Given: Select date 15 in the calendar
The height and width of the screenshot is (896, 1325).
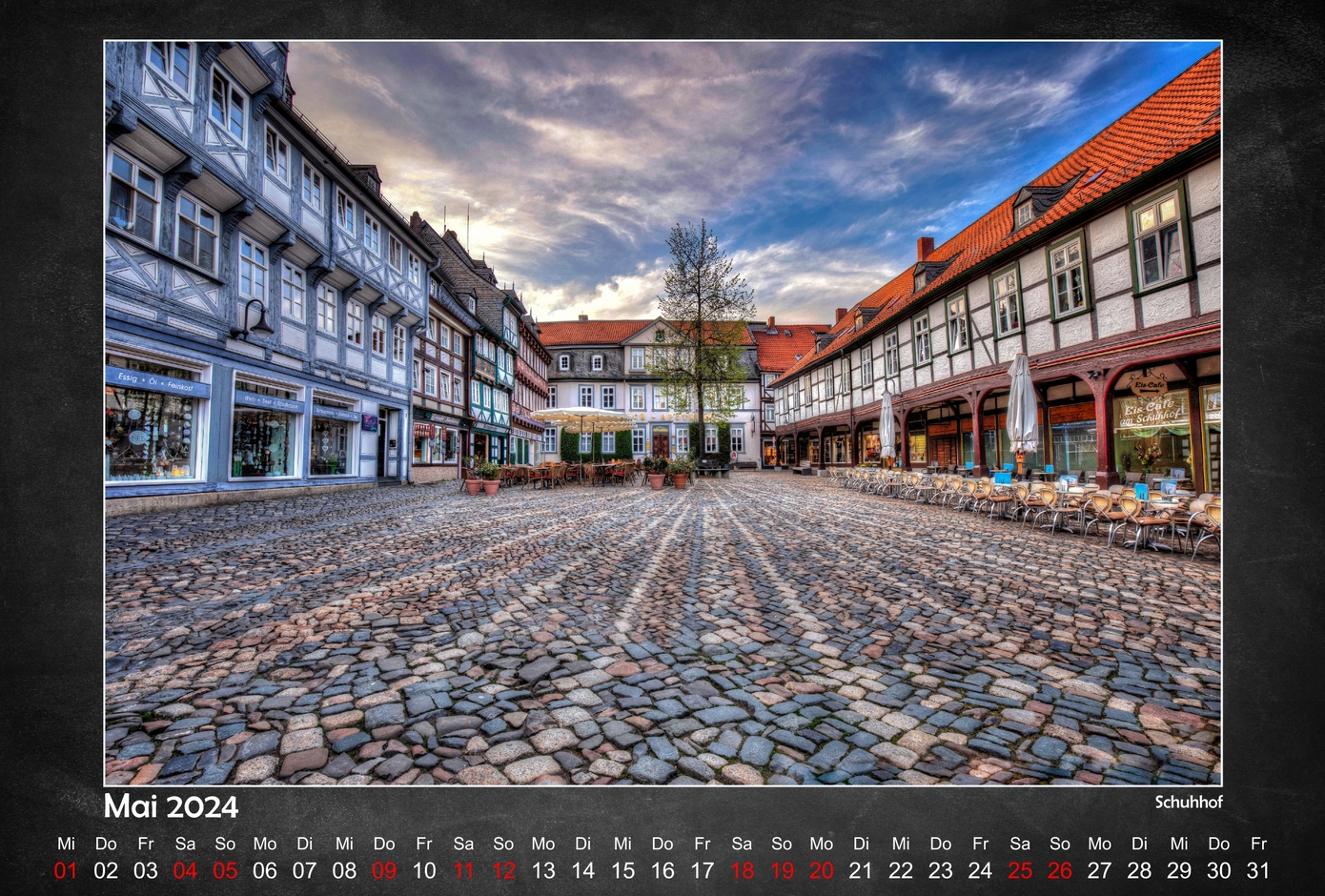Looking at the screenshot, I should point(622,870).
